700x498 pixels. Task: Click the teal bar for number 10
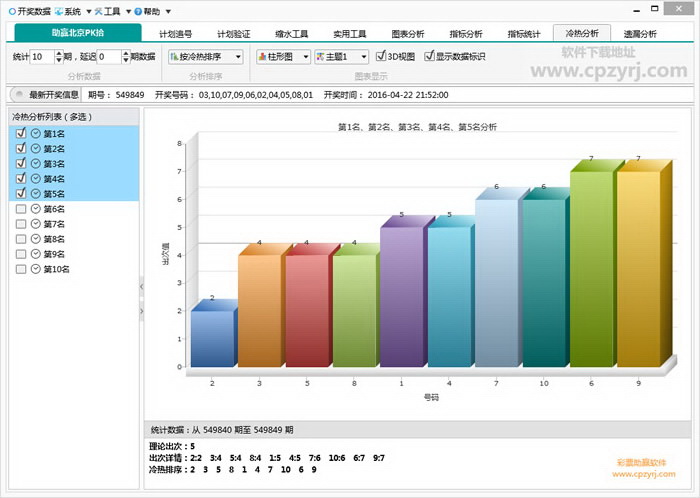(x=545, y=282)
